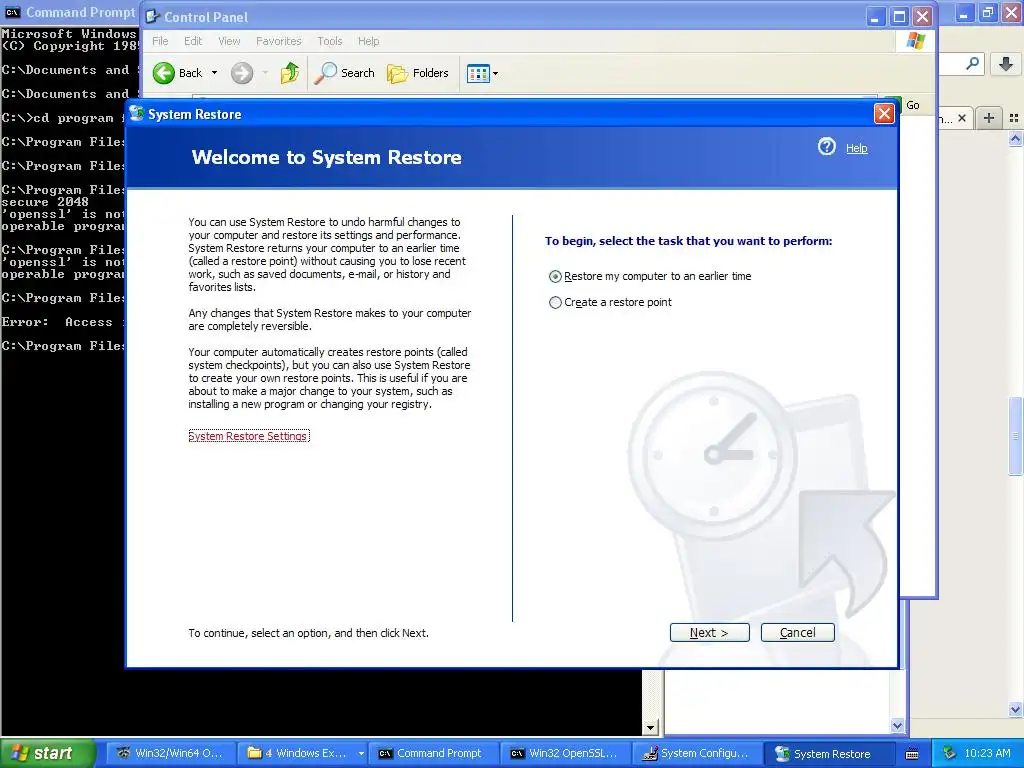This screenshot has width=1024, height=768.
Task: Click the Command Prompt title bar icon
Action: click(x=12, y=12)
